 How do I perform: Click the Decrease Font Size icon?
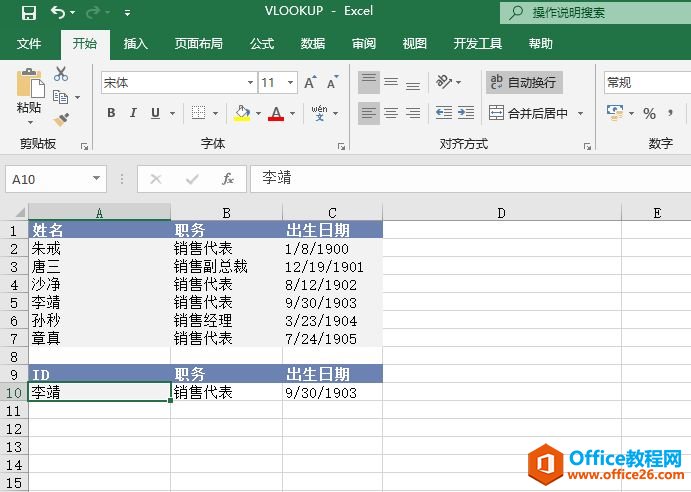click(333, 82)
